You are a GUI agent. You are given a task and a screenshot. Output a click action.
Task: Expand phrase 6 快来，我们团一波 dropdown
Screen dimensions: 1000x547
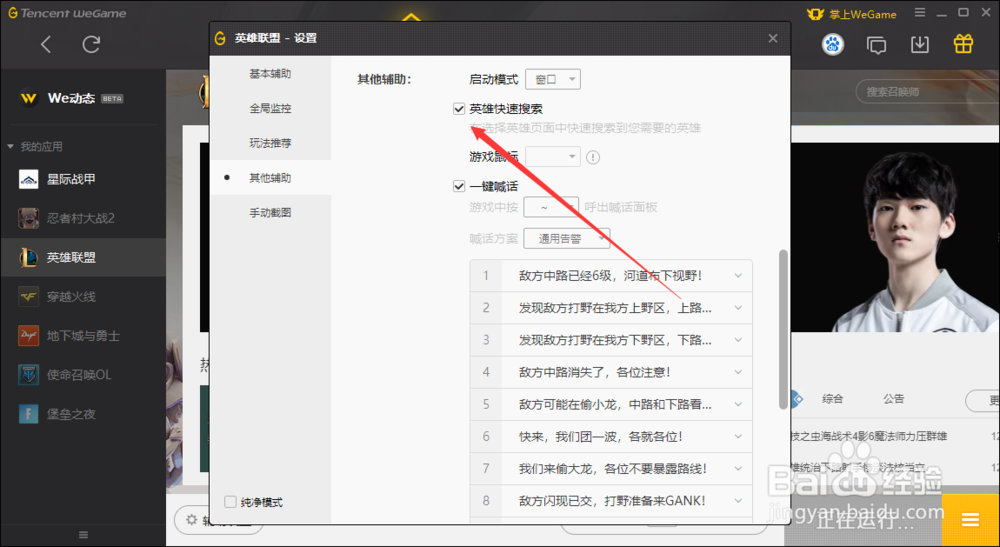[738, 437]
